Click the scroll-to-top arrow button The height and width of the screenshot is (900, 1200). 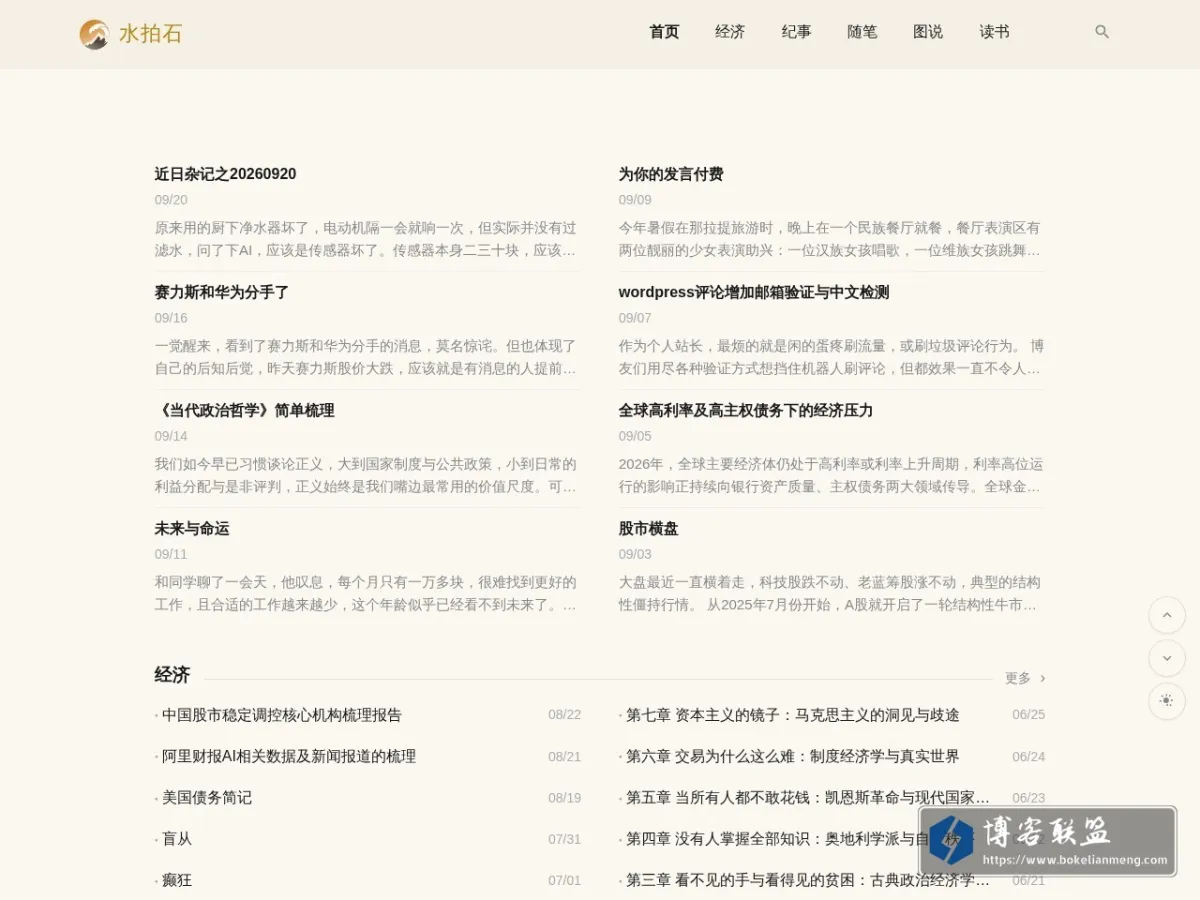(x=1166, y=615)
